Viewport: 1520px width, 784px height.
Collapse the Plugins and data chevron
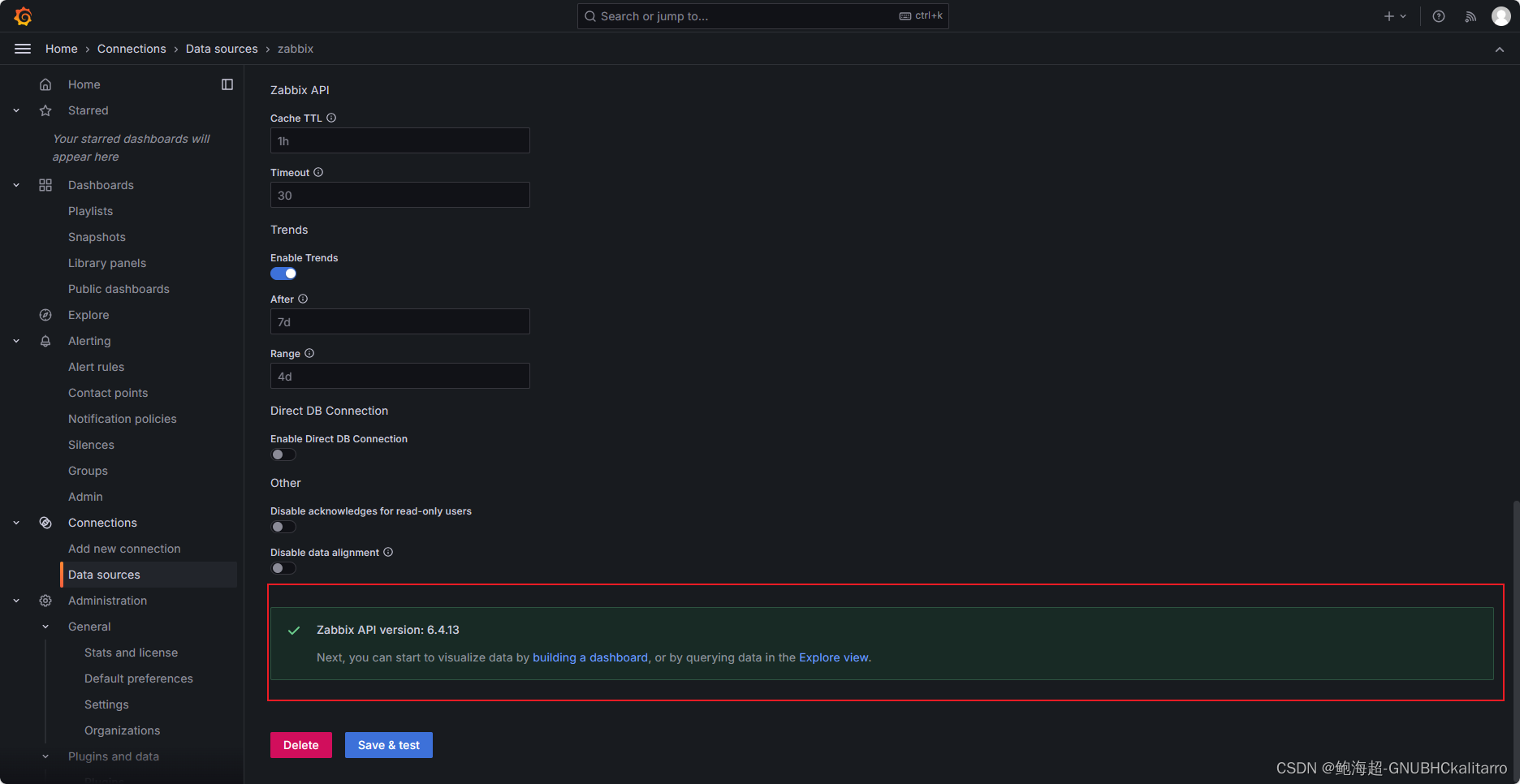45,756
